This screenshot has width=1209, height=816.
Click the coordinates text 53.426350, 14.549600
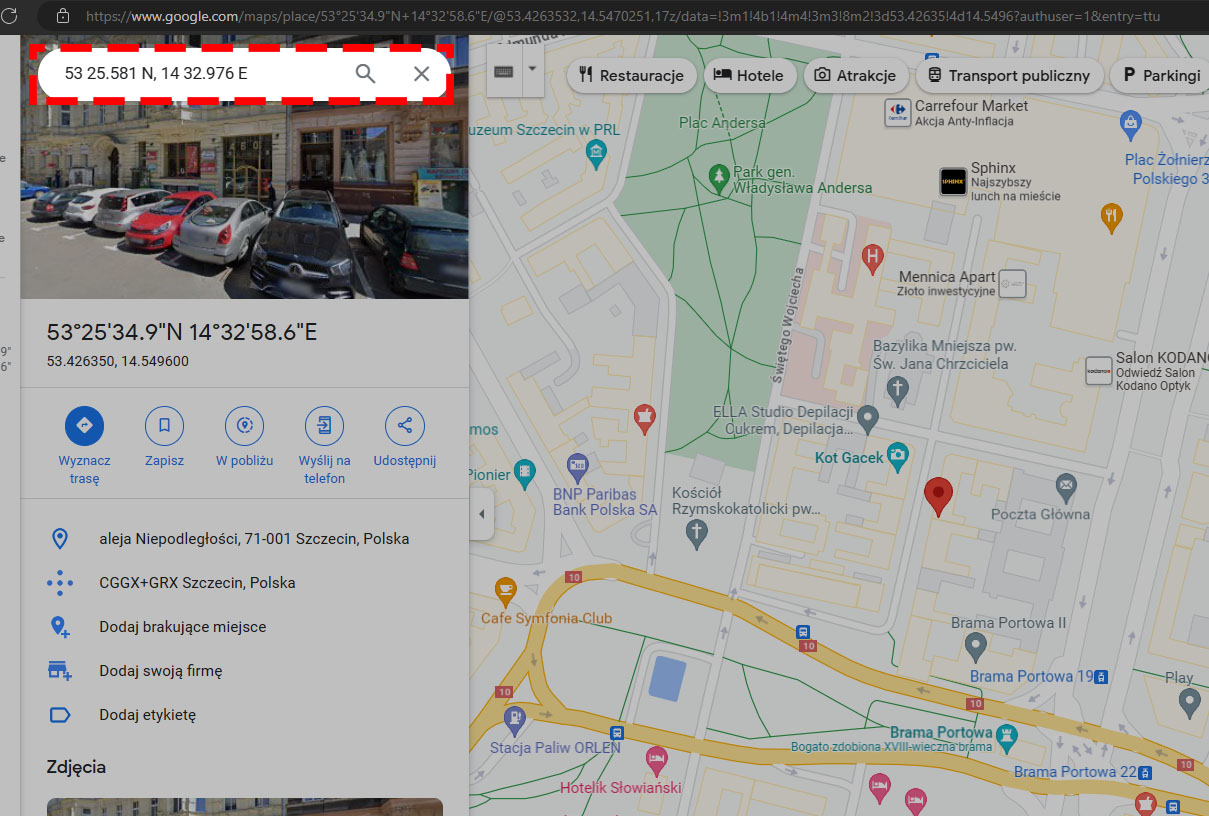[118, 361]
